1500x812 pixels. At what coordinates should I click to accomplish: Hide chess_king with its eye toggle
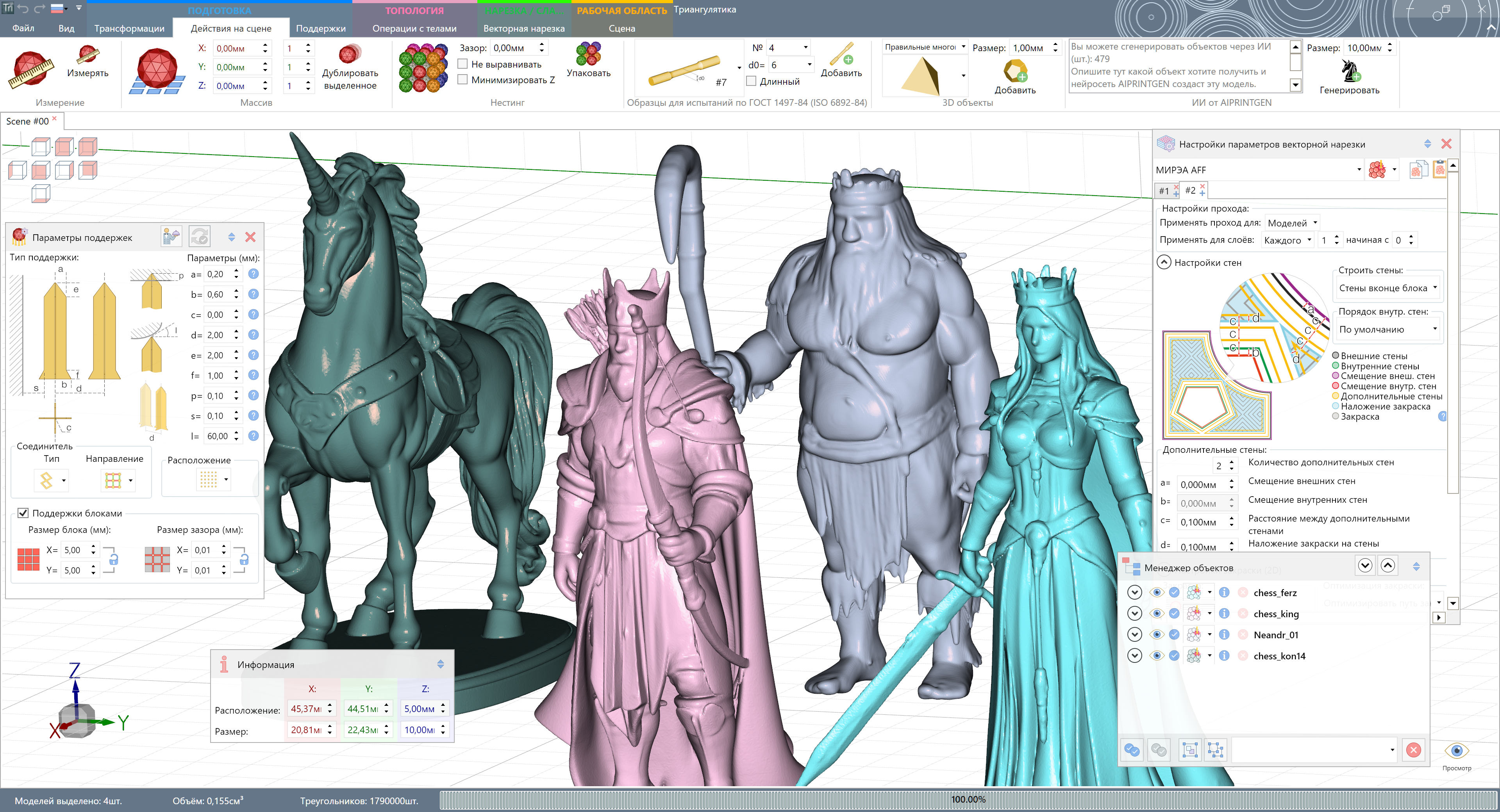click(1156, 613)
